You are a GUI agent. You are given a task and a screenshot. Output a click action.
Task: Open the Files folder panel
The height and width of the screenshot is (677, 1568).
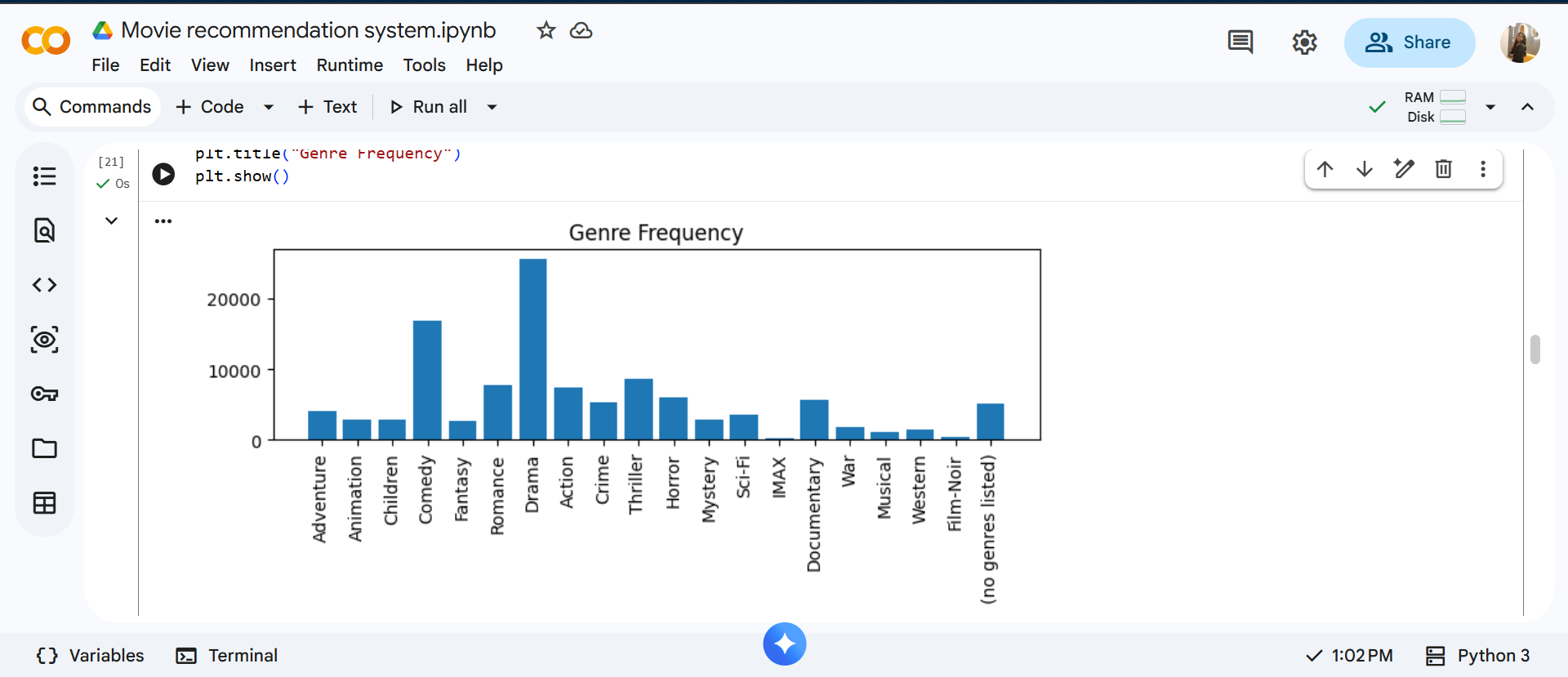(x=44, y=448)
